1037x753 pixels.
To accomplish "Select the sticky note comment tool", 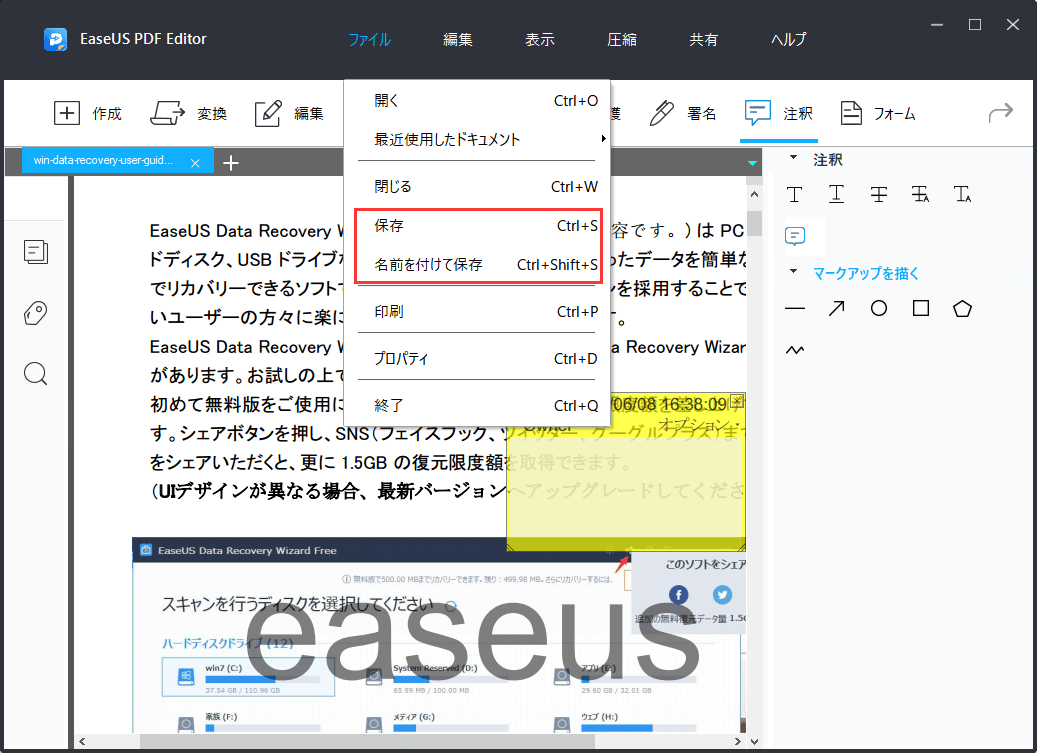I will tap(795, 236).
